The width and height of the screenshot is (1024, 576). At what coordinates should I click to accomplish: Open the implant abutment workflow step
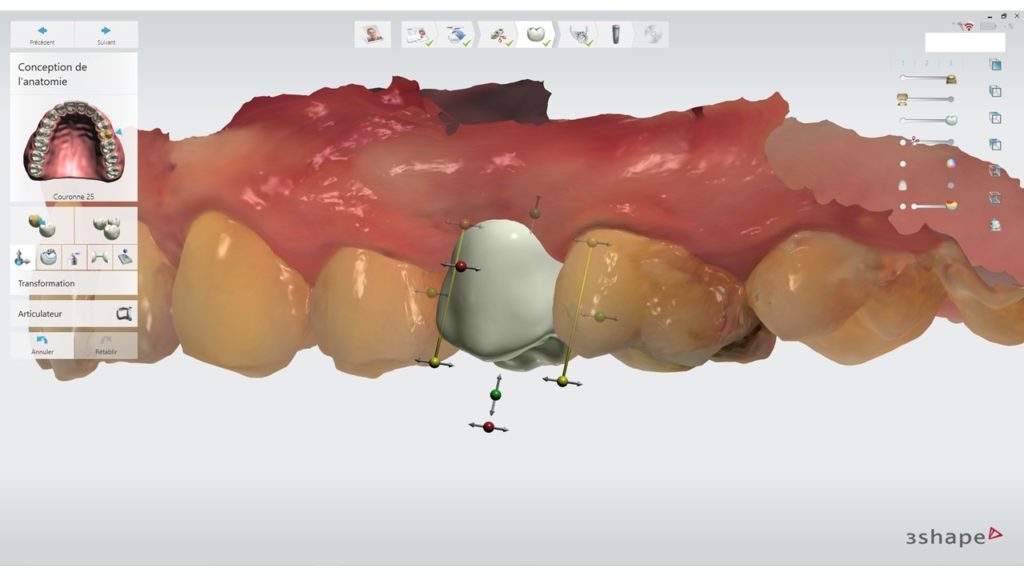click(616, 34)
